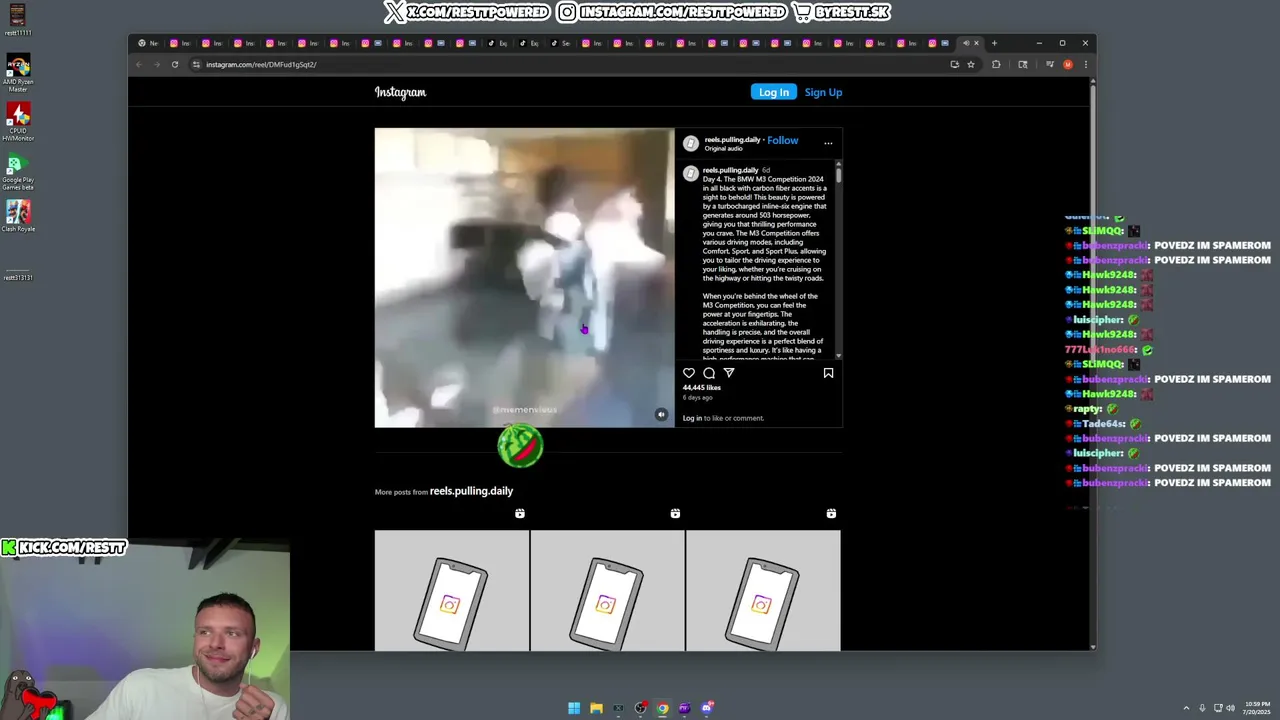Image resolution: width=1280 pixels, height=720 pixels.
Task: Click the taskbar volume speaker icon
Action: (x=1230, y=708)
